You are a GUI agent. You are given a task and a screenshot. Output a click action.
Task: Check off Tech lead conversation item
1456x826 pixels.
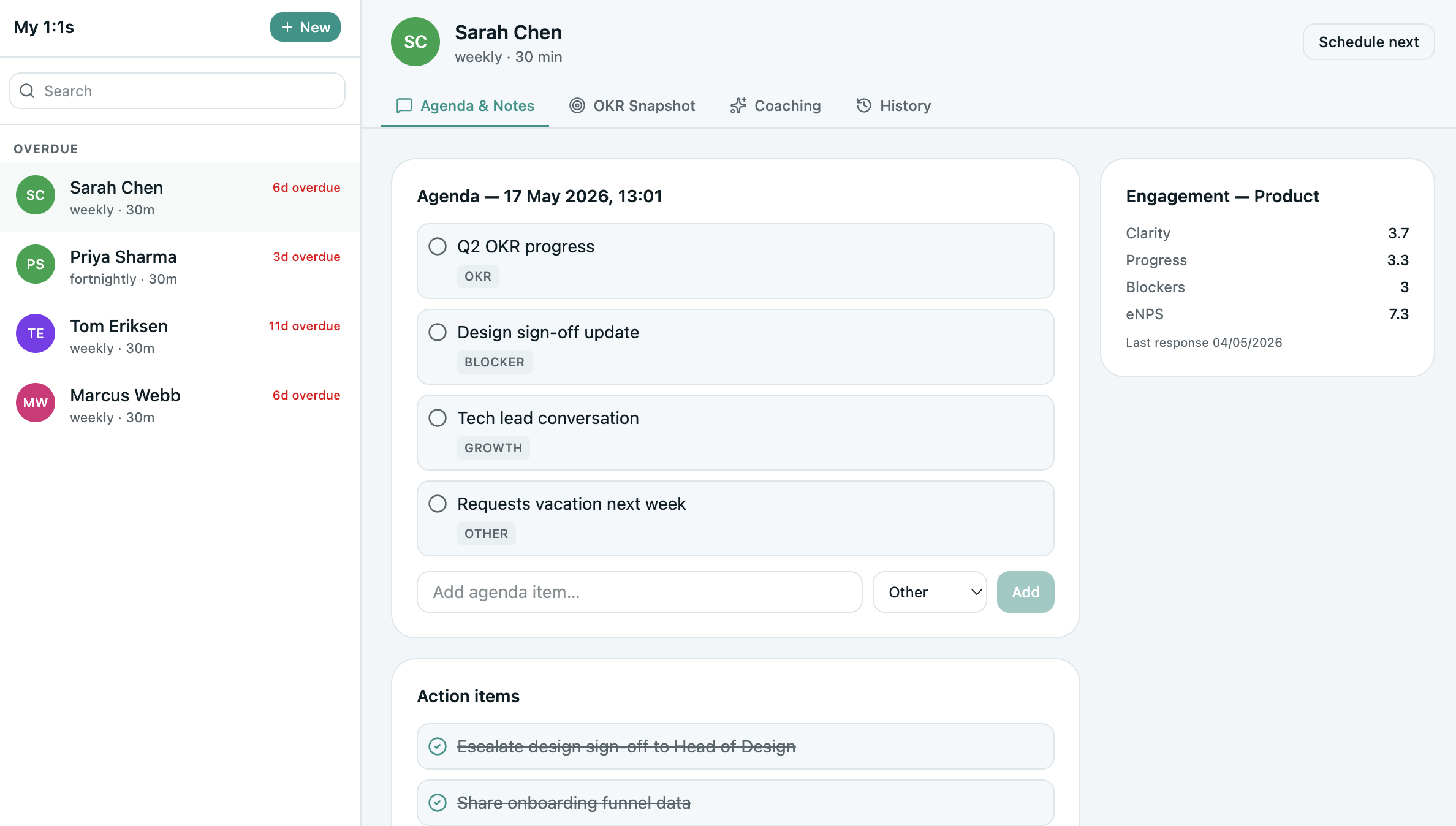[x=438, y=418]
